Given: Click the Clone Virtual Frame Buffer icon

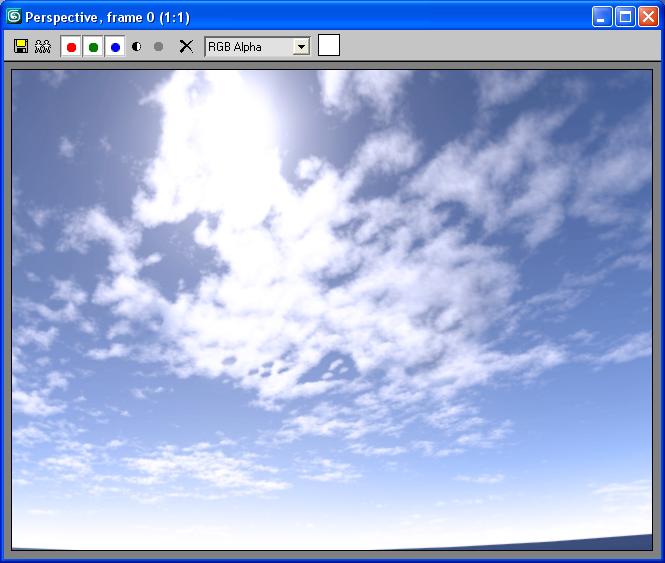Looking at the screenshot, I should pos(42,46).
